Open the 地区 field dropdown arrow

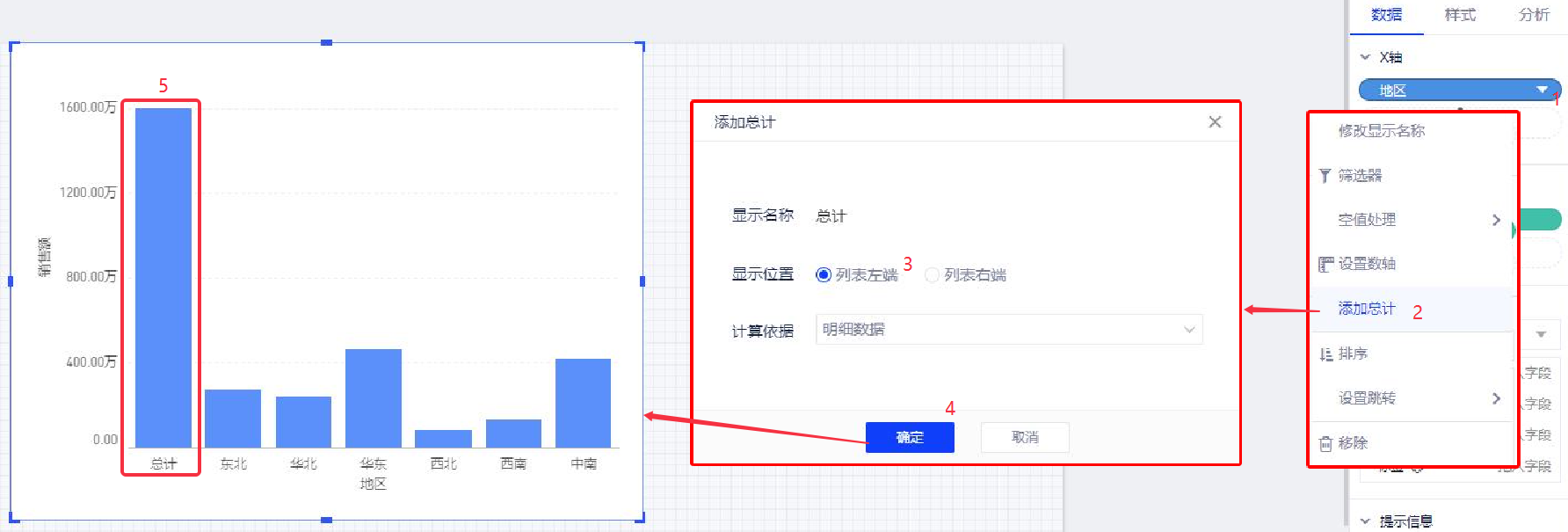pyautogui.click(x=1541, y=91)
